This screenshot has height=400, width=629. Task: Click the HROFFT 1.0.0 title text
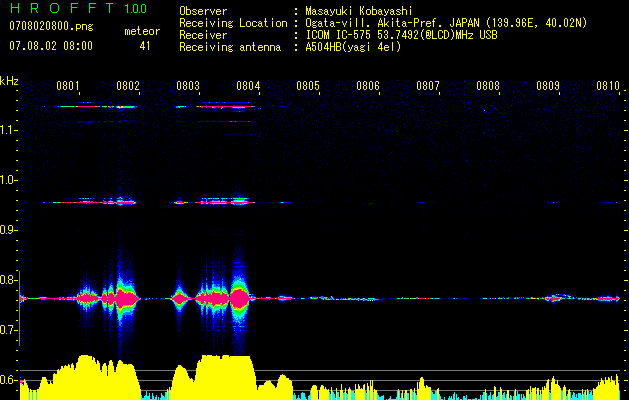78,8
